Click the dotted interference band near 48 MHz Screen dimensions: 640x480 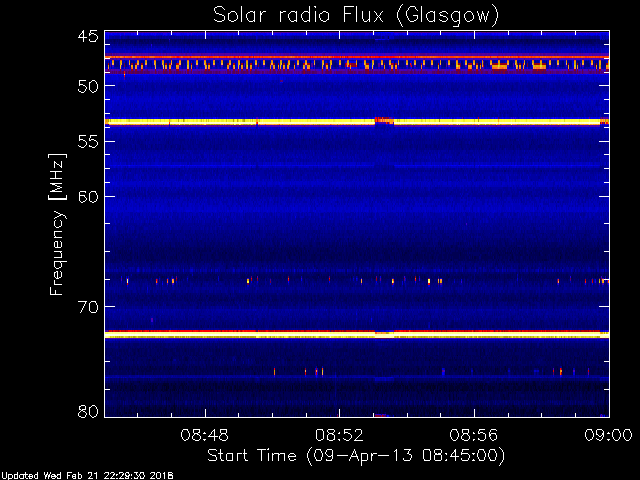[x=357, y=64]
